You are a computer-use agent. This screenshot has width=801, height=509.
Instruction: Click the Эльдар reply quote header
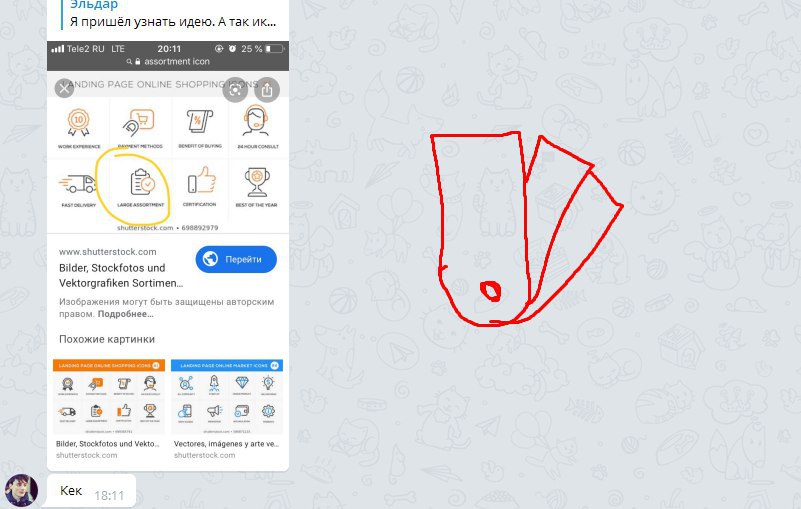click(x=94, y=5)
